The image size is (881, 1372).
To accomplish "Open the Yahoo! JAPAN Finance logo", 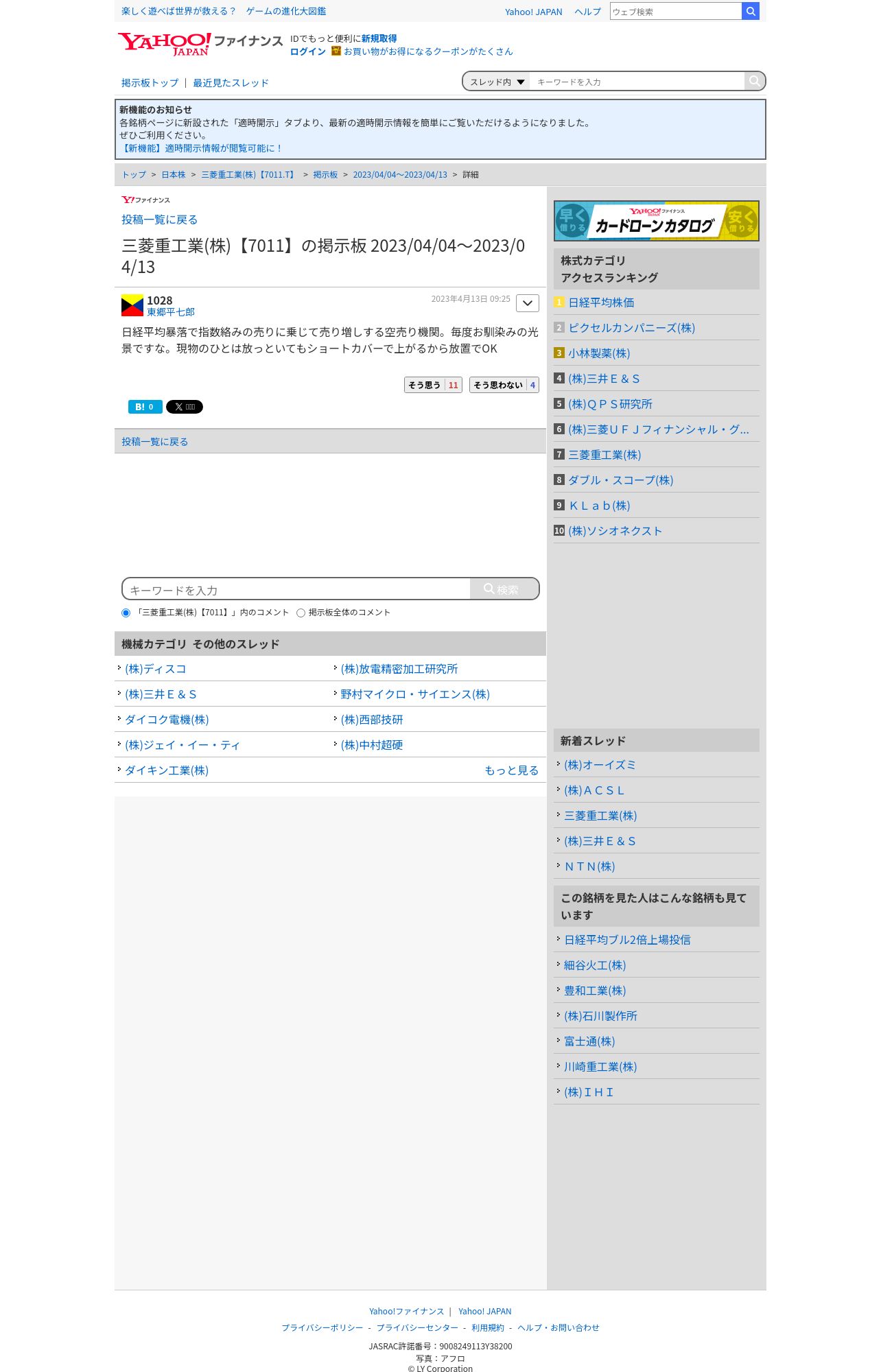I will 200,44.
